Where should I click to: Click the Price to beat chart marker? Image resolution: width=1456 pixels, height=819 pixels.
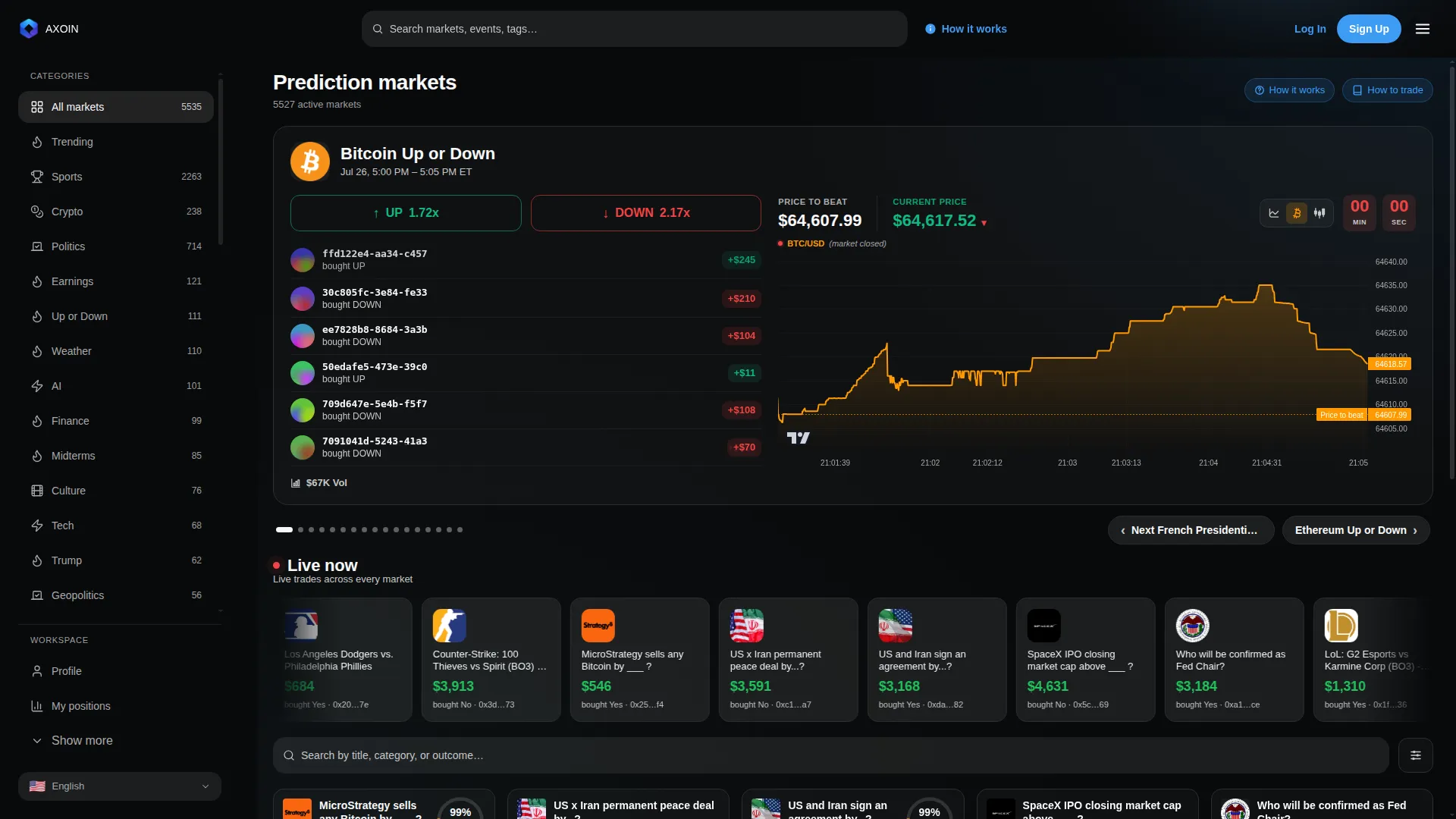1341,415
